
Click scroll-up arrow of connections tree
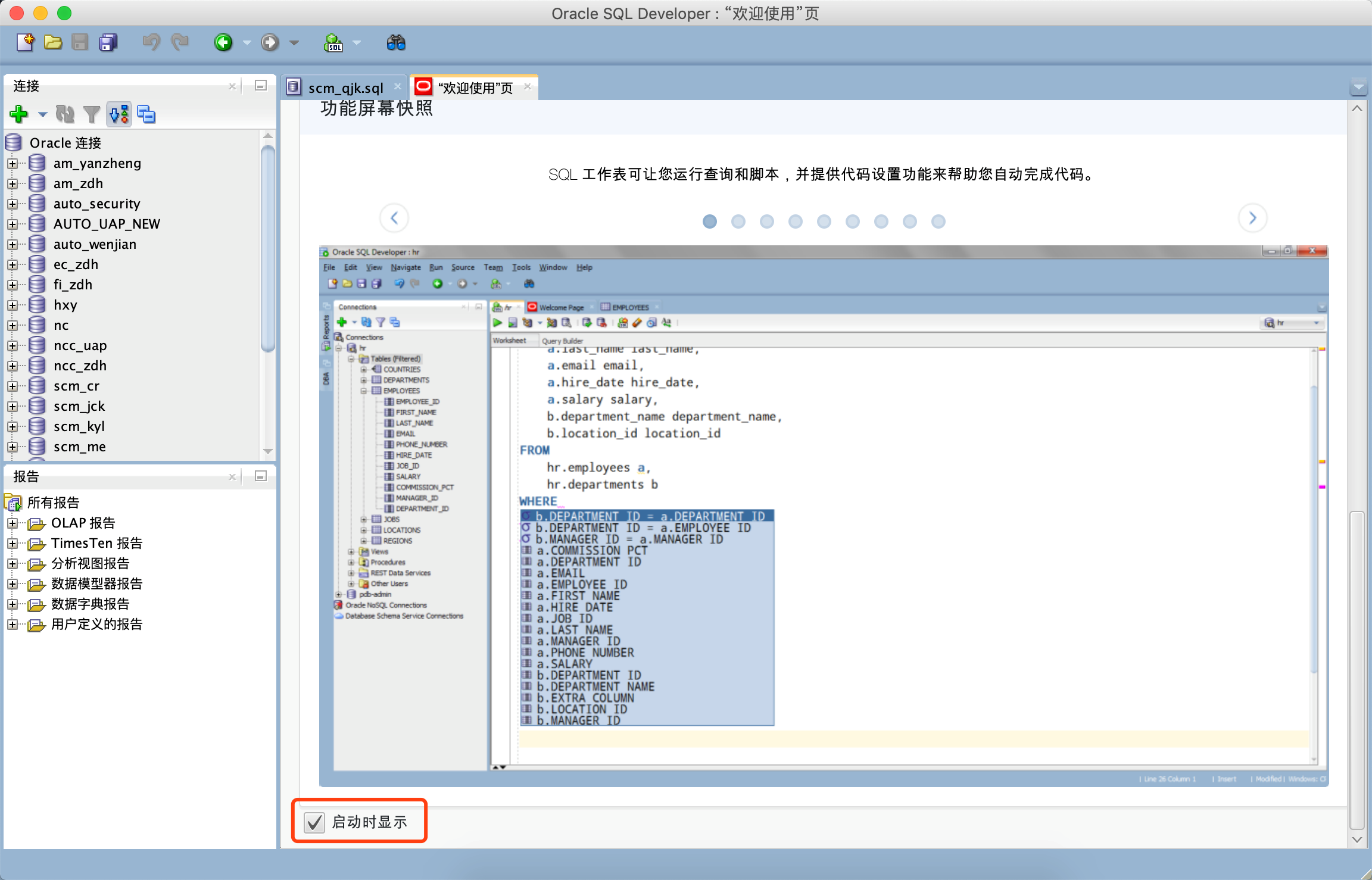[268, 136]
